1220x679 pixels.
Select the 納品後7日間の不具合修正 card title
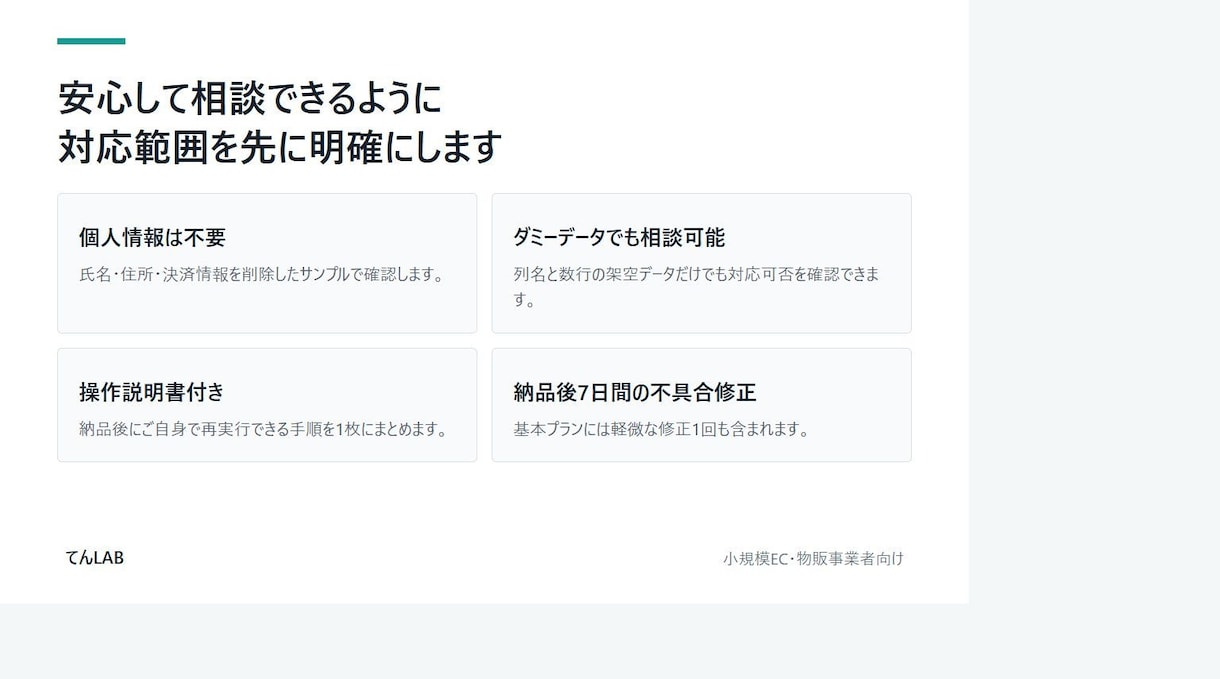635,392
